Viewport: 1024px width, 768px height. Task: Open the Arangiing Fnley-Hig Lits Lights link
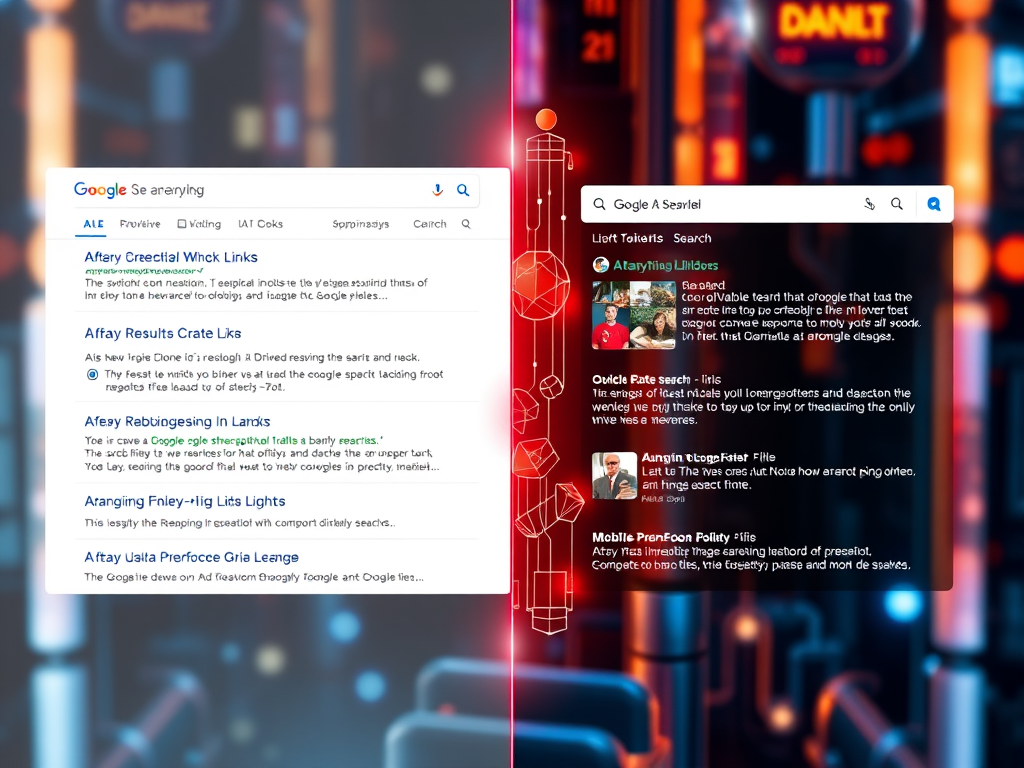[x=185, y=501]
